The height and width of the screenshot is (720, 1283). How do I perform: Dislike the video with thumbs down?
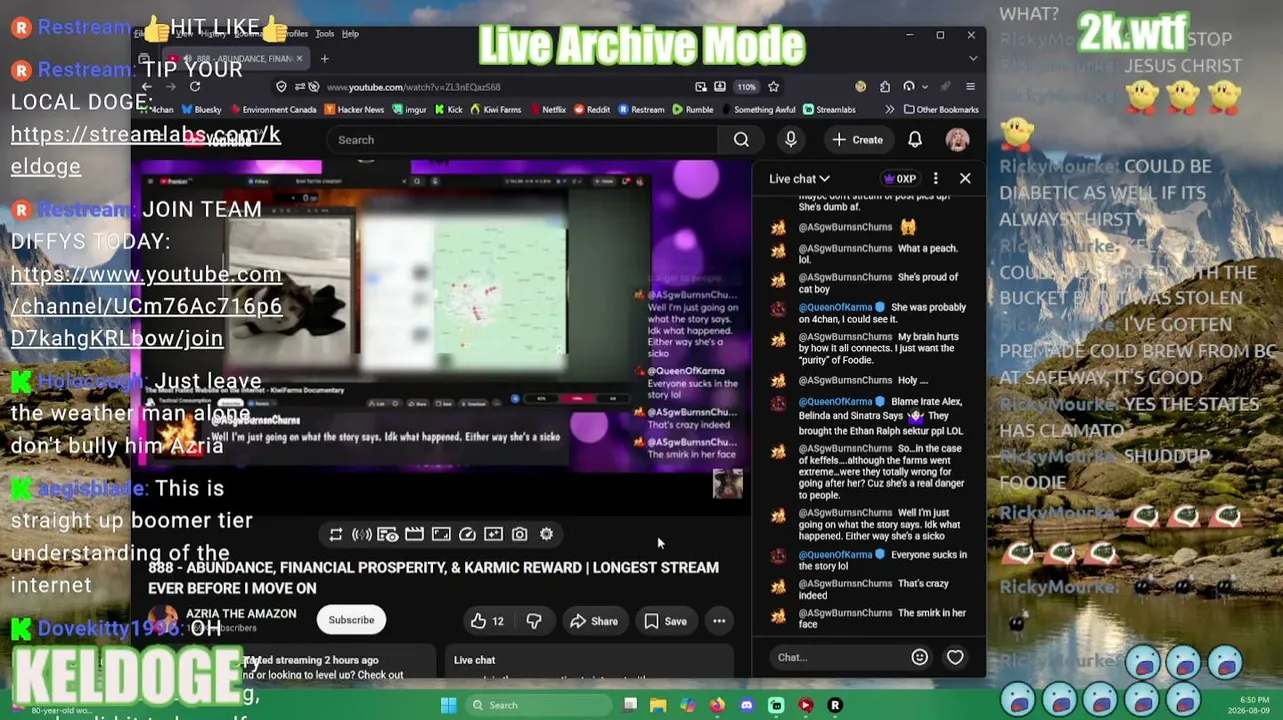tap(534, 621)
